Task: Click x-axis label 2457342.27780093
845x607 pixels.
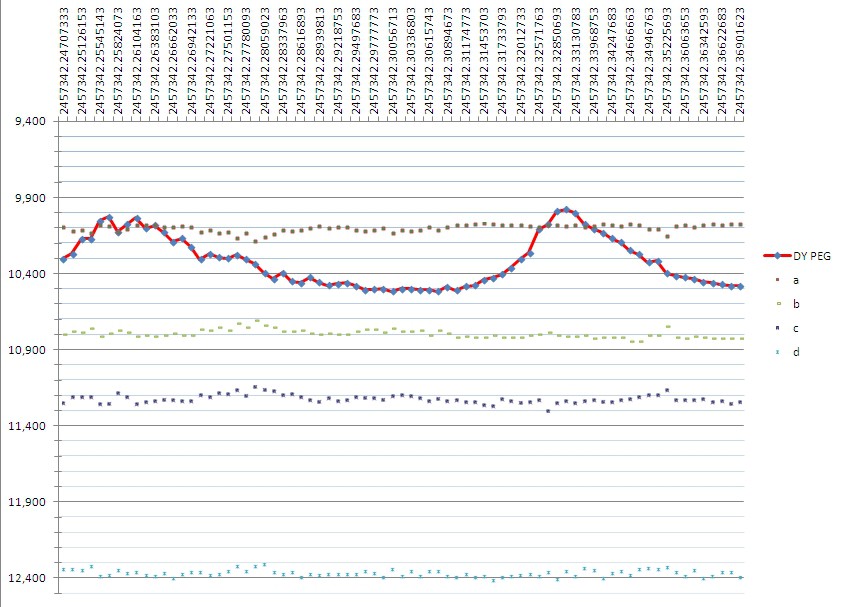Action: pyautogui.click(x=247, y=61)
